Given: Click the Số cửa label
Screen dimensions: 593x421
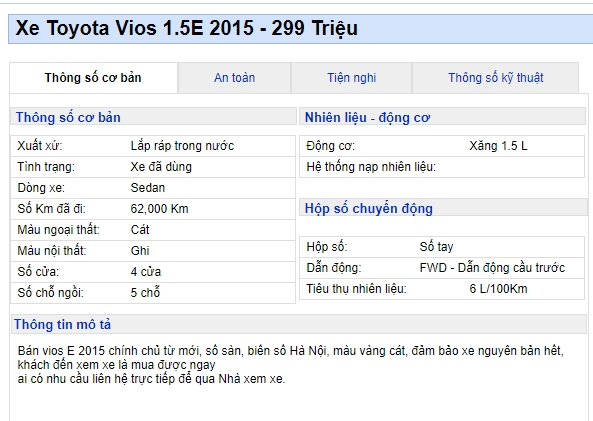Looking at the screenshot, I should pyautogui.click(x=38, y=272).
